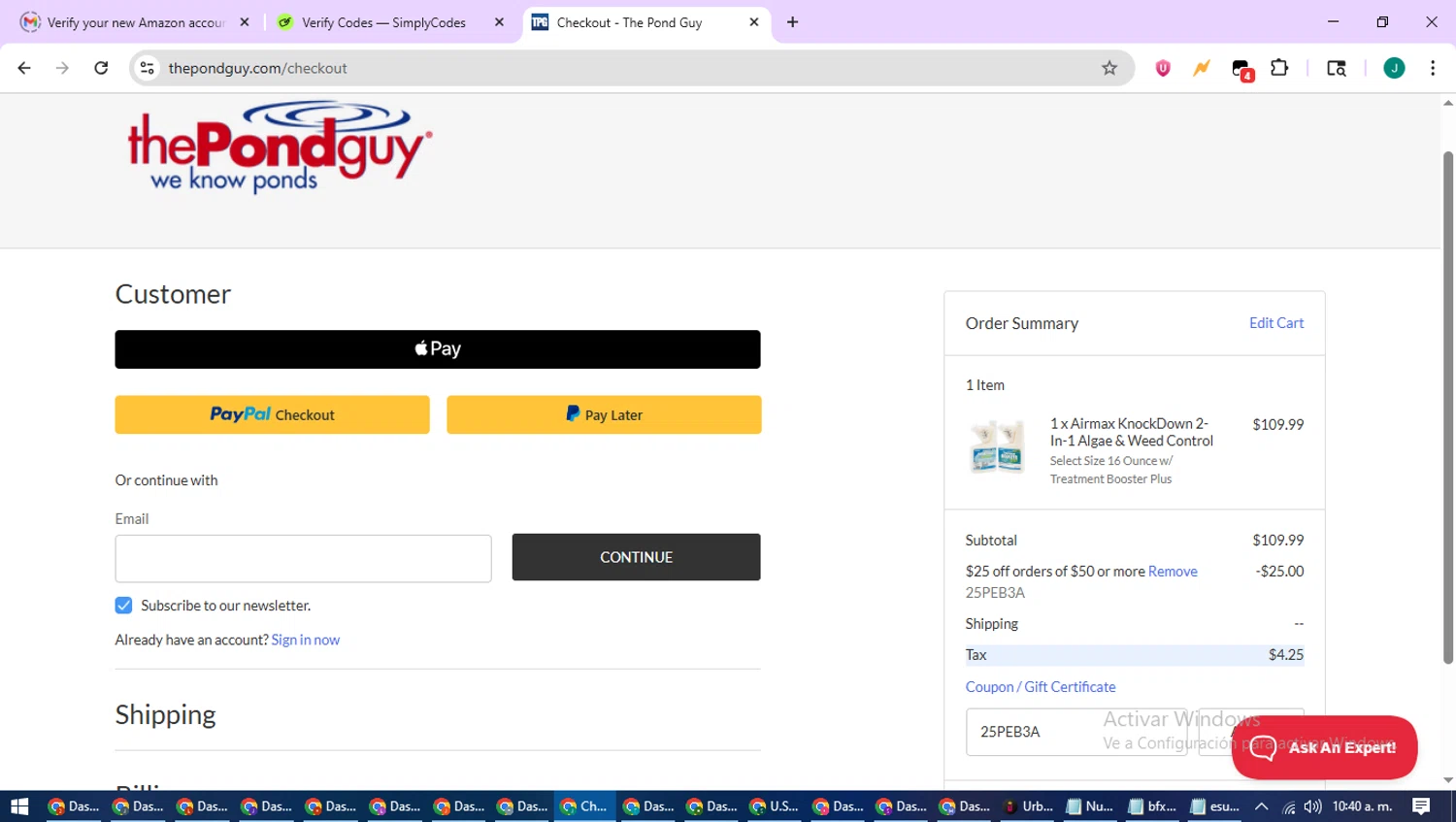Click the address bar URL
Viewport: 1456px width, 822px height.
pyautogui.click(x=257, y=68)
